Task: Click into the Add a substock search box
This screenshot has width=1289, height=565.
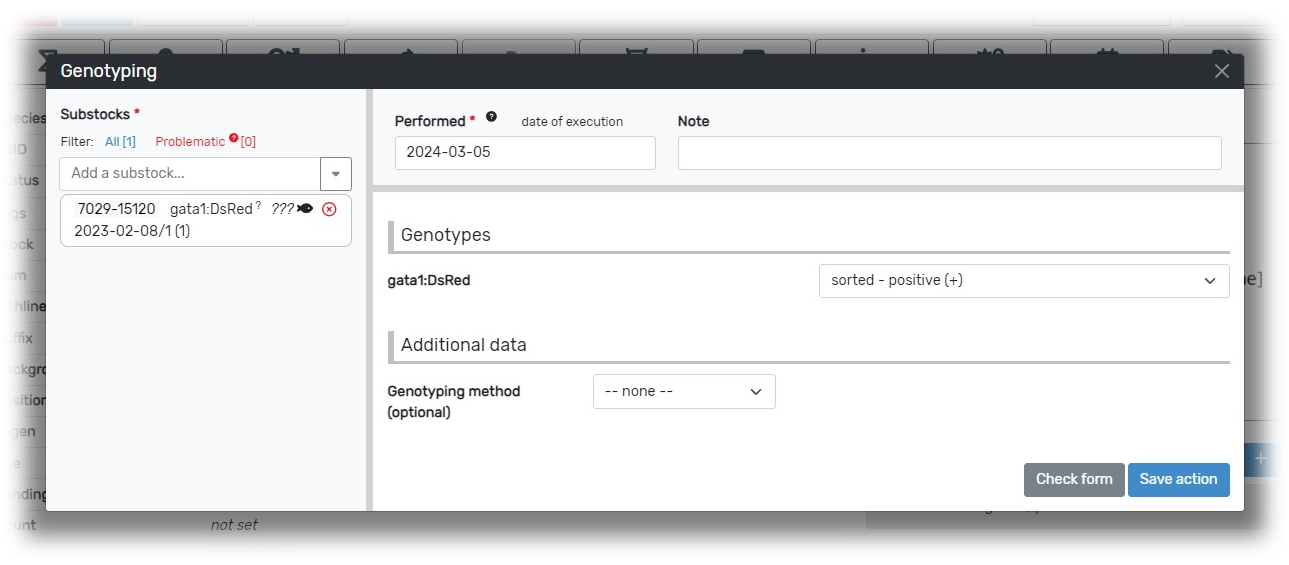Action: 190,173
